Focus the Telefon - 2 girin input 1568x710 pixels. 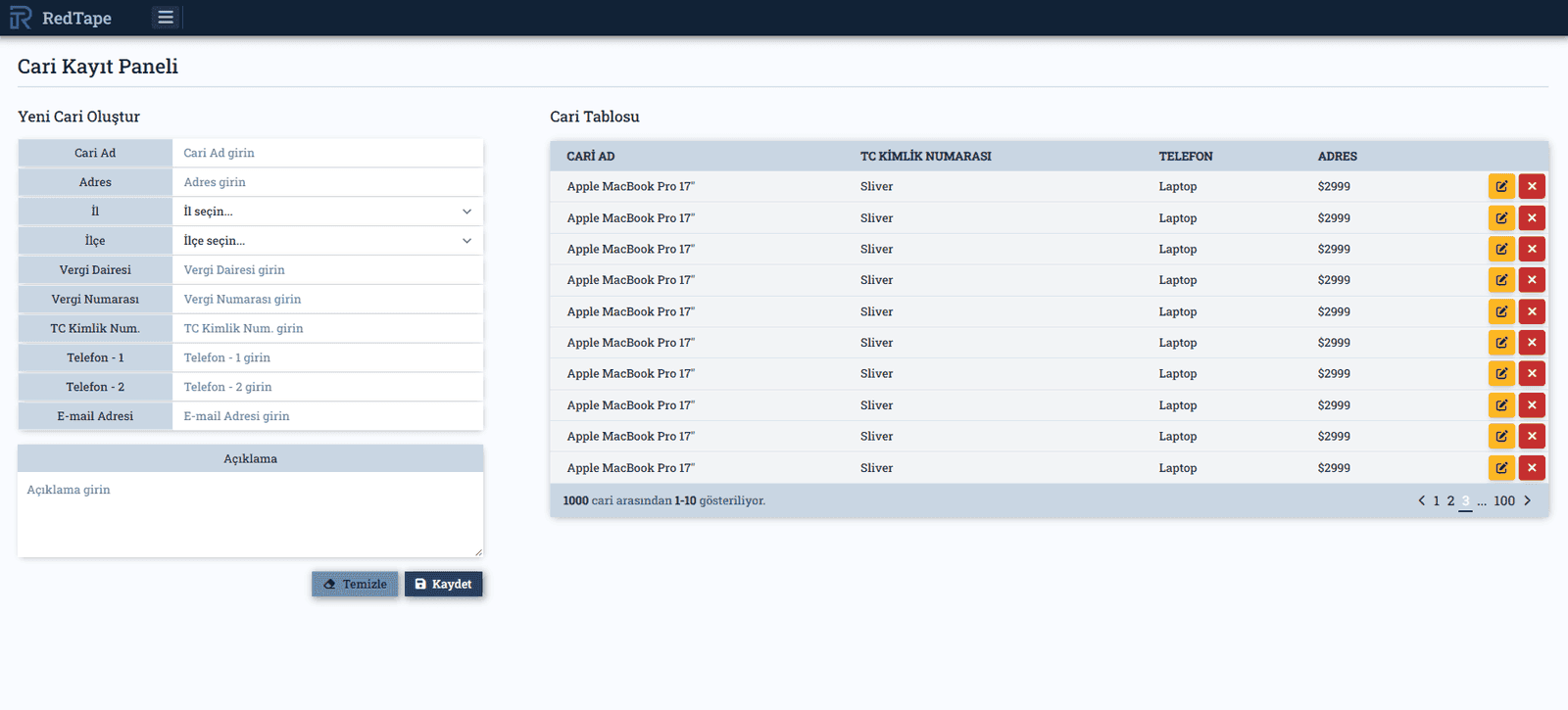pyautogui.click(x=327, y=388)
